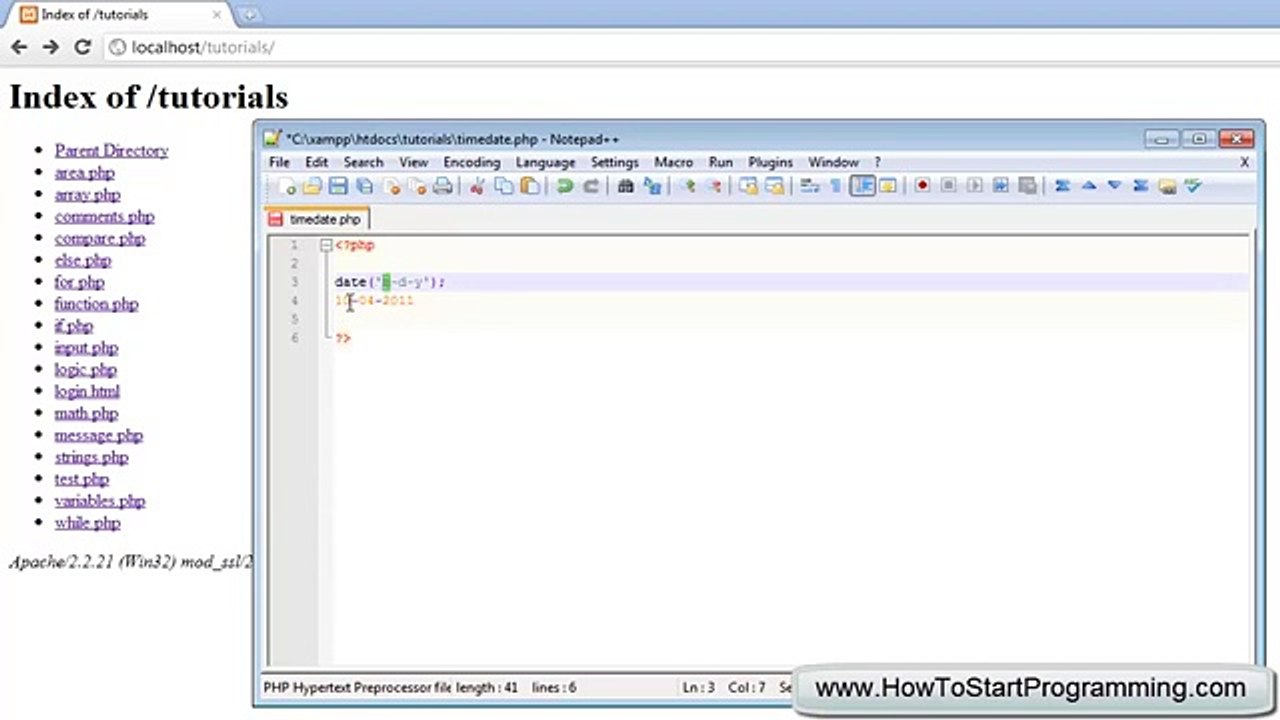Image resolution: width=1280 pixels, height=720 pixels.
Task: Open the variables.php link
Action: point(100,501)
